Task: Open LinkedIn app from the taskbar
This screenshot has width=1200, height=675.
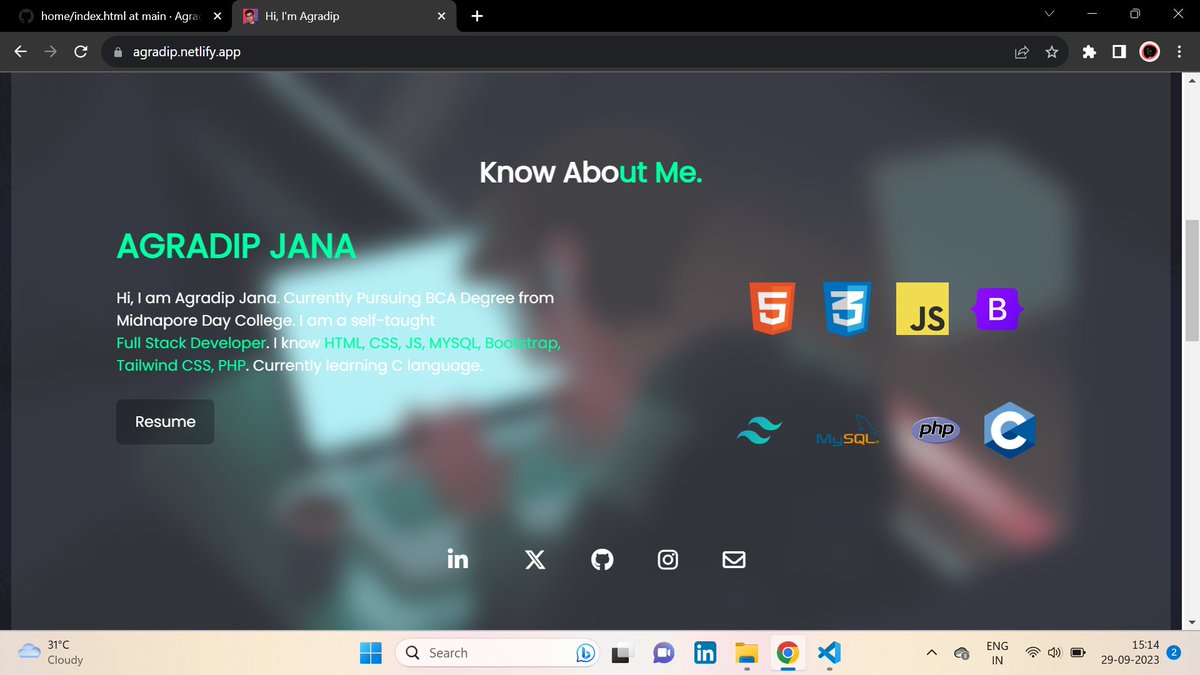Action: point(704,653)
